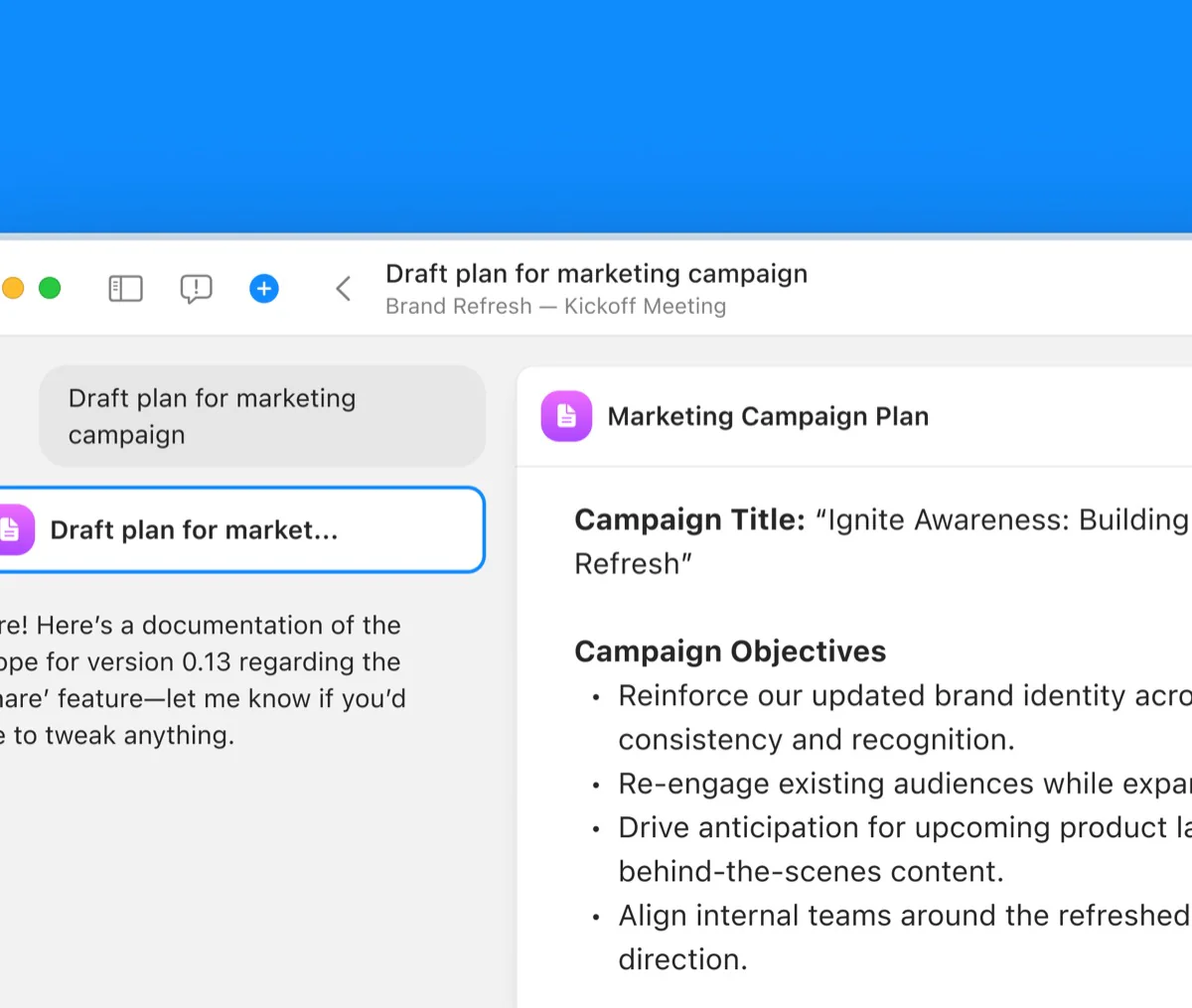The image size is (1192, 1008).
Task: Select the 'Draft plan for marketing campaign' message bubble
Action: [262, 416]
